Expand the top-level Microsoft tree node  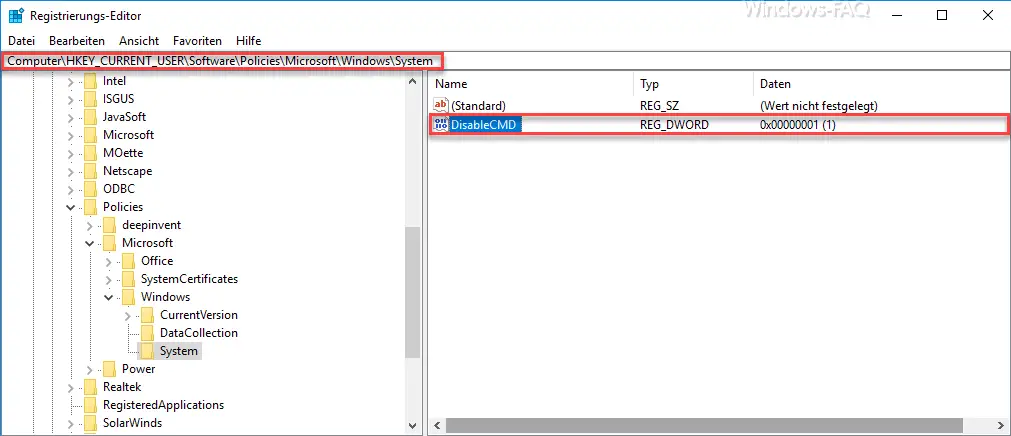(x=71, y=135)
